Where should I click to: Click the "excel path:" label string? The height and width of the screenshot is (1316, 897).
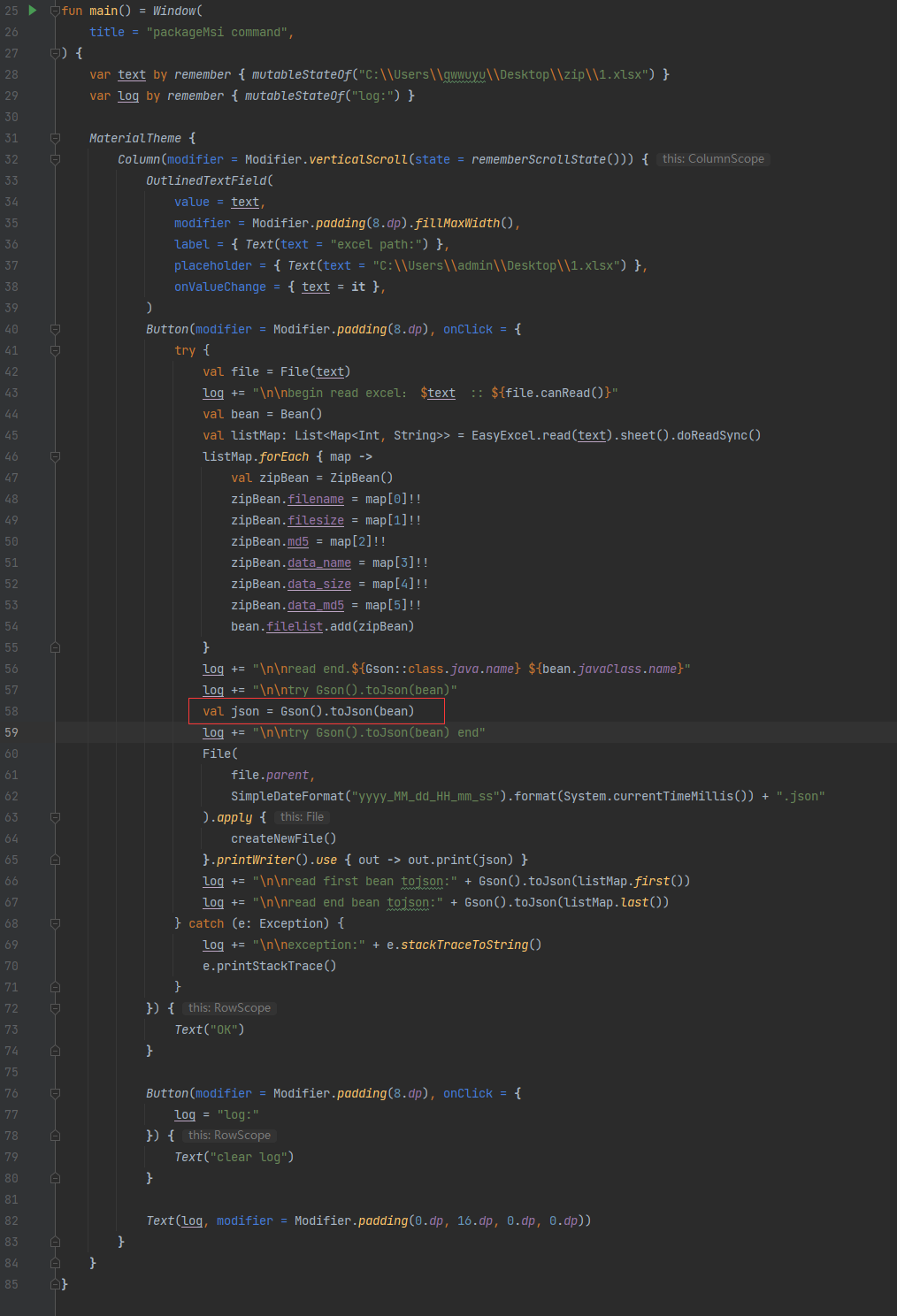point(379,244)
